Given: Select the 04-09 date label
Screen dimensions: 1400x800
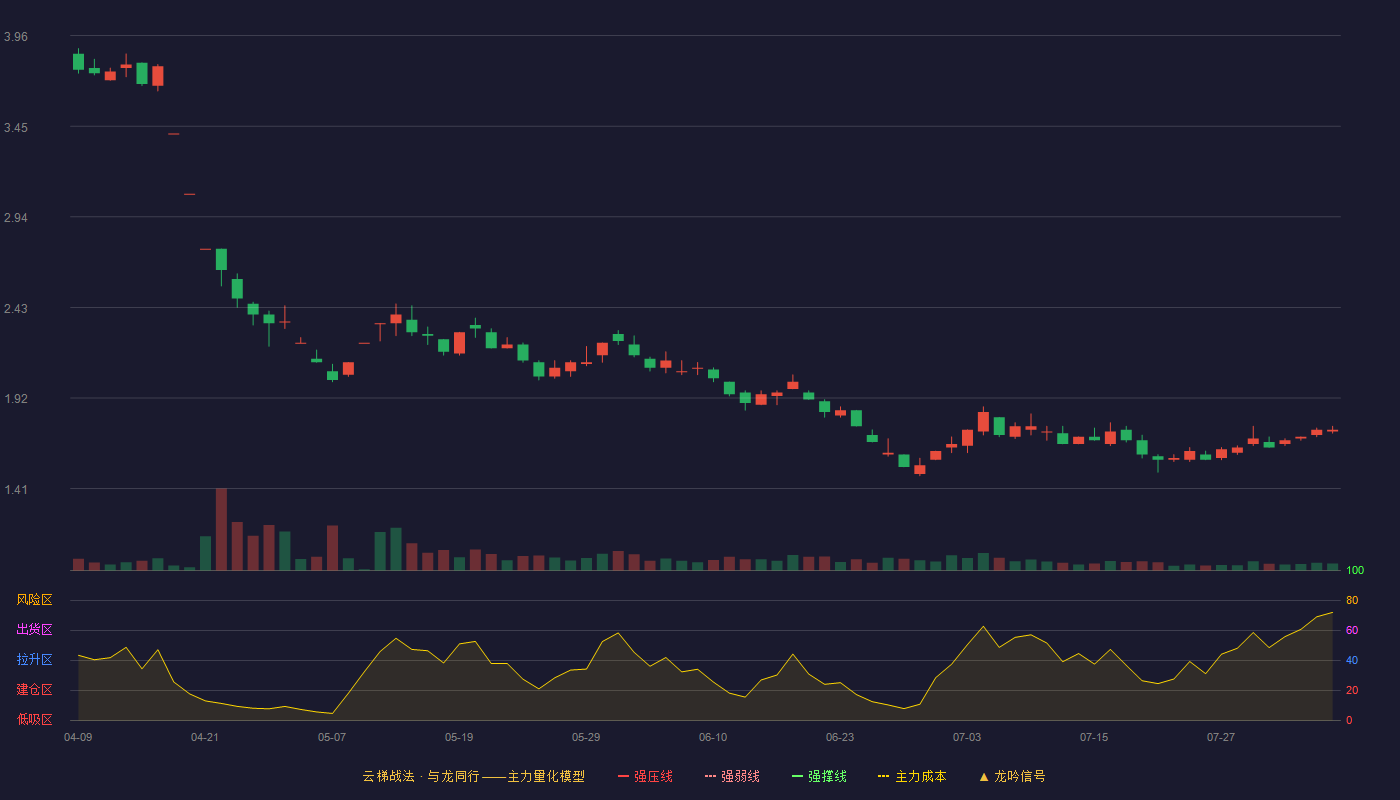Looking at the screenshot, I should pyautogui.click(x=78, y=737).
